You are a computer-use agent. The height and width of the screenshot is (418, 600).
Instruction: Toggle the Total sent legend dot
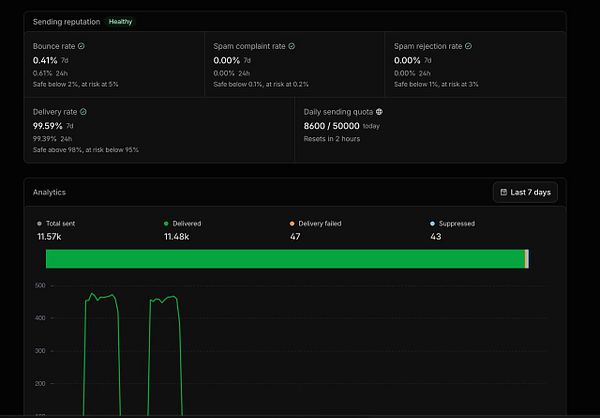click(x=39, y=224)
